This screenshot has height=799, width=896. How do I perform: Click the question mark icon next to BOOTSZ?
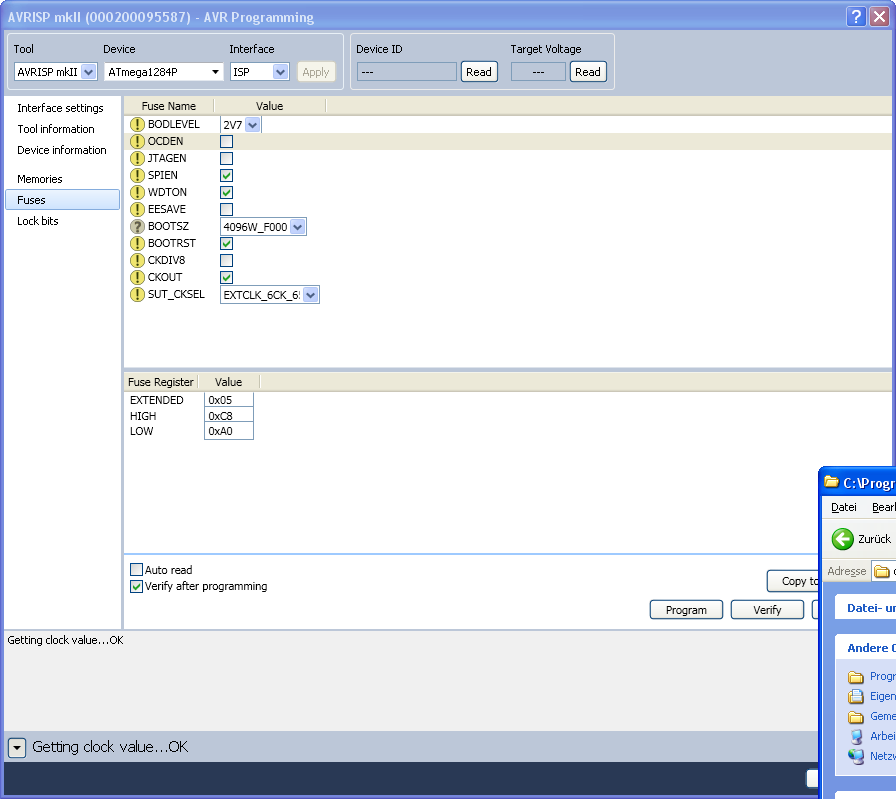coord(137,226)
